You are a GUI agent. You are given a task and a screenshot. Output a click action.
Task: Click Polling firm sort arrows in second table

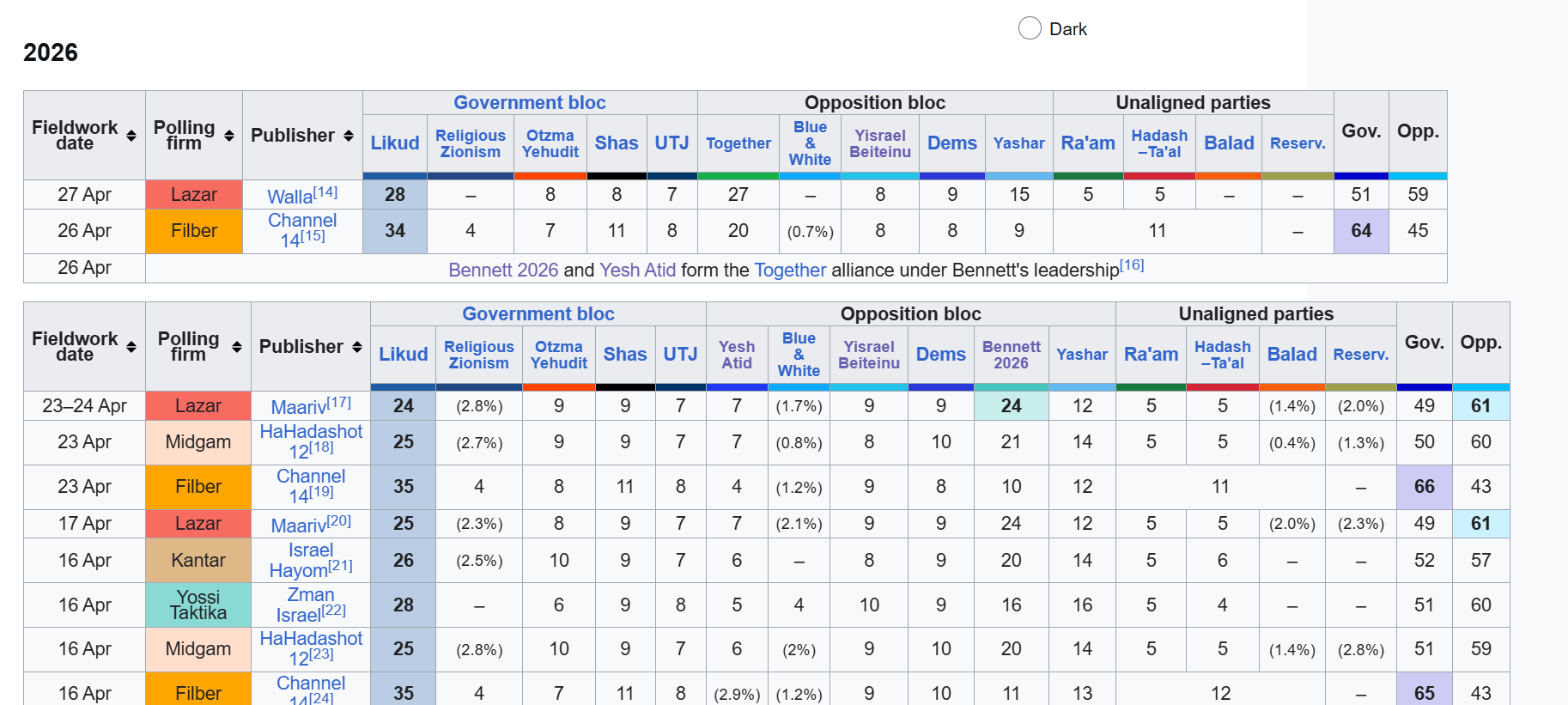[x=237, y=347]
